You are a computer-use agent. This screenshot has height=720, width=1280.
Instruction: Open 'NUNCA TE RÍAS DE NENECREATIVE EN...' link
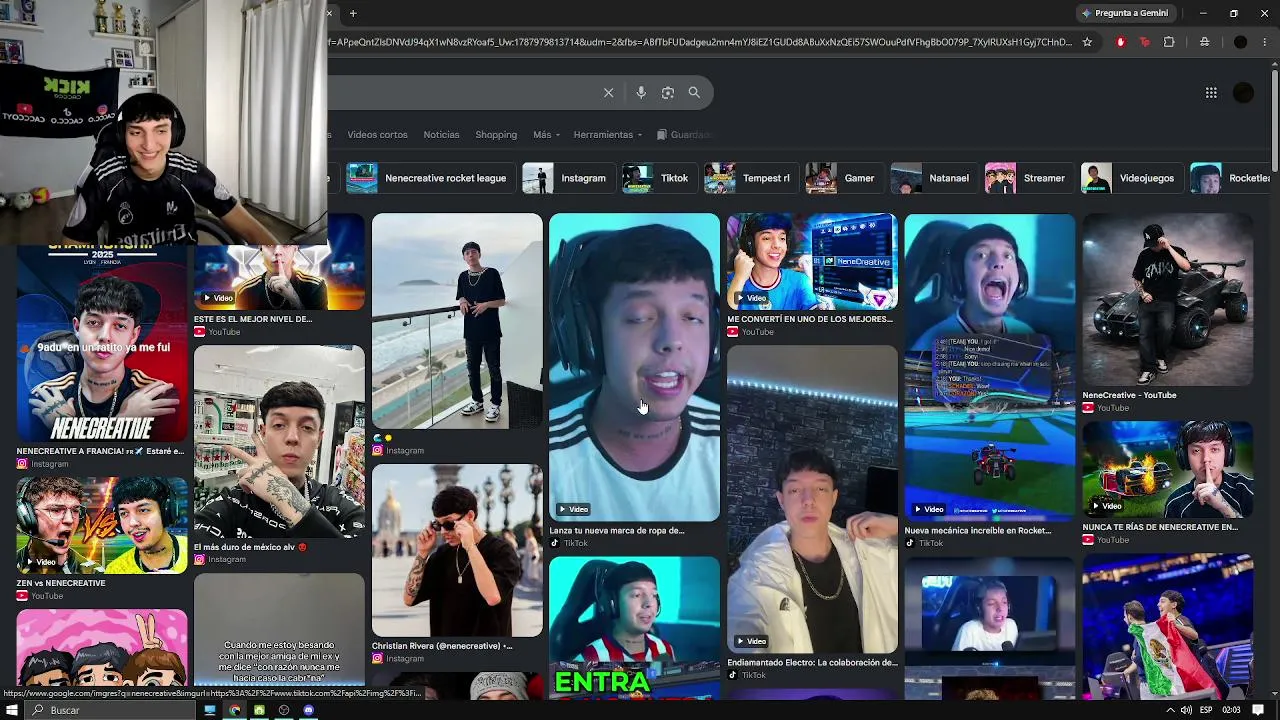(1160, 527)
